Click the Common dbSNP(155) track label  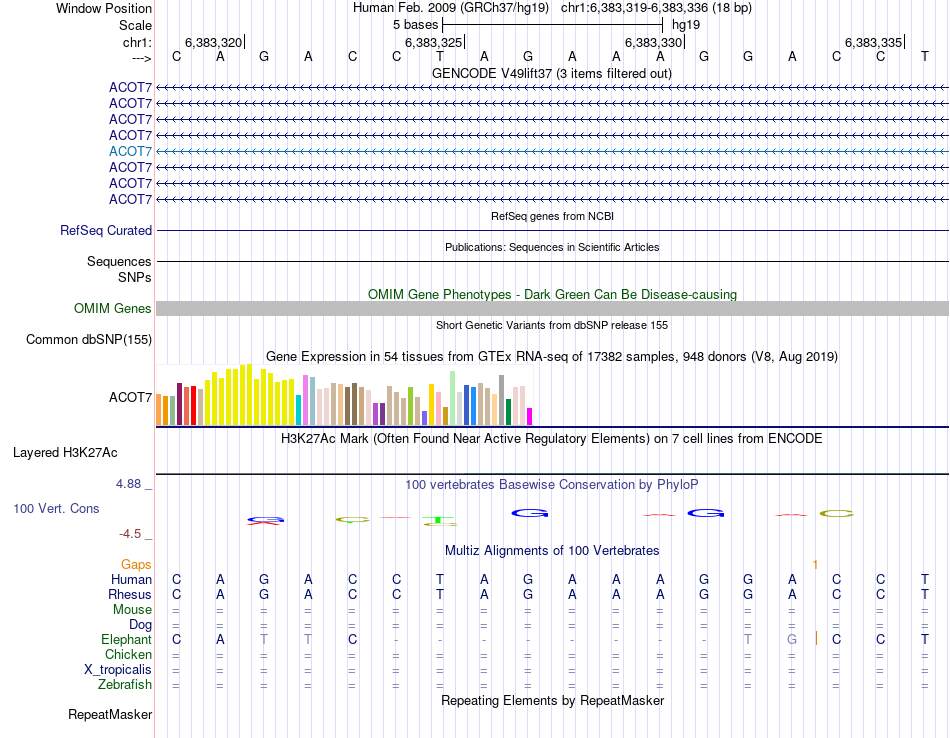(x=89, y=339)
